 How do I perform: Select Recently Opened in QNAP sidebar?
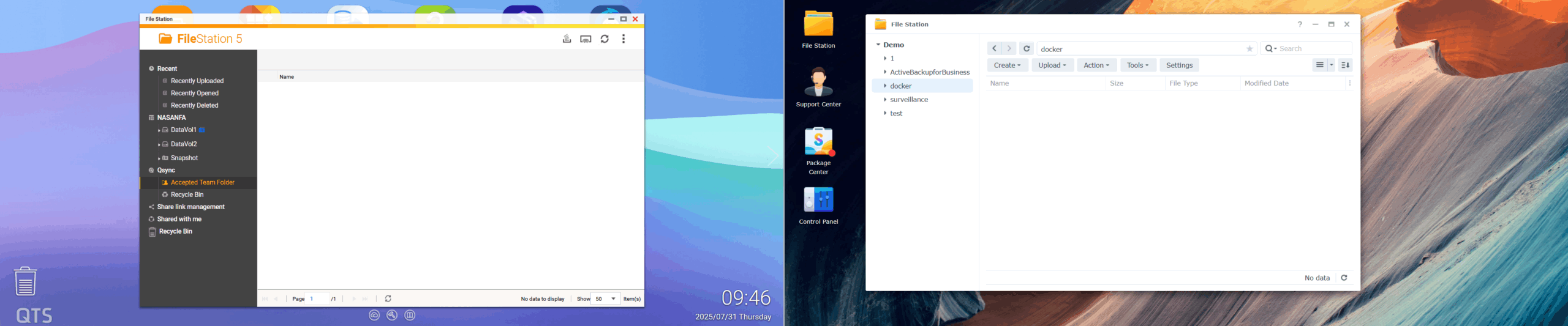coord(195,93)
